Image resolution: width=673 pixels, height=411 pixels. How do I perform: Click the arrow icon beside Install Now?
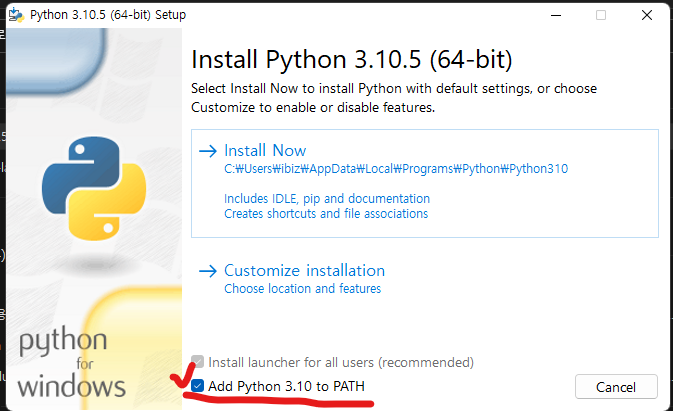pyautogui.click(x=208, y=151)
